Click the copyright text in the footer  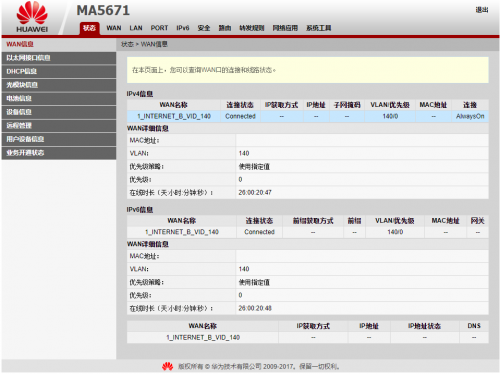click(259, 367)
